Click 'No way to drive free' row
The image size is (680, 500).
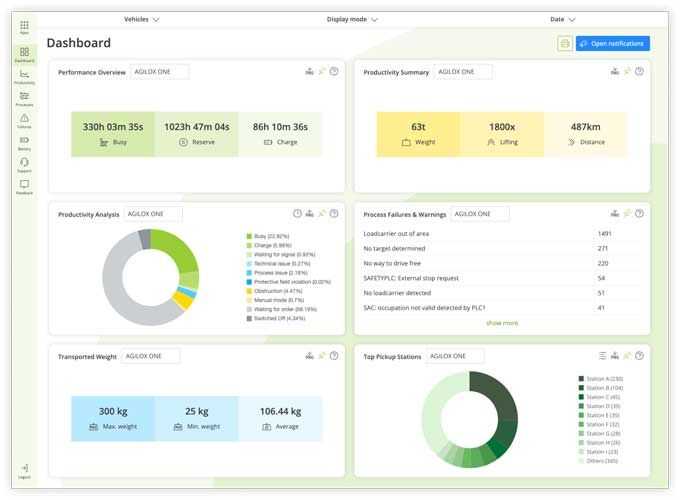(x=502, y=263)
